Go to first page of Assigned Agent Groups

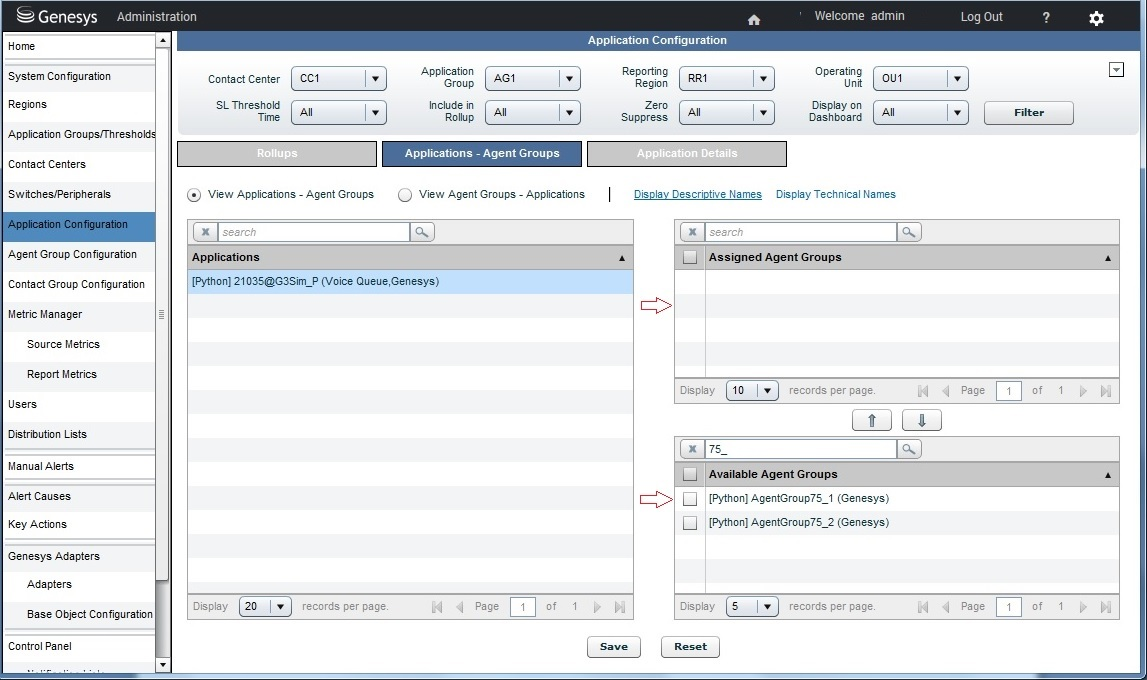922,391
